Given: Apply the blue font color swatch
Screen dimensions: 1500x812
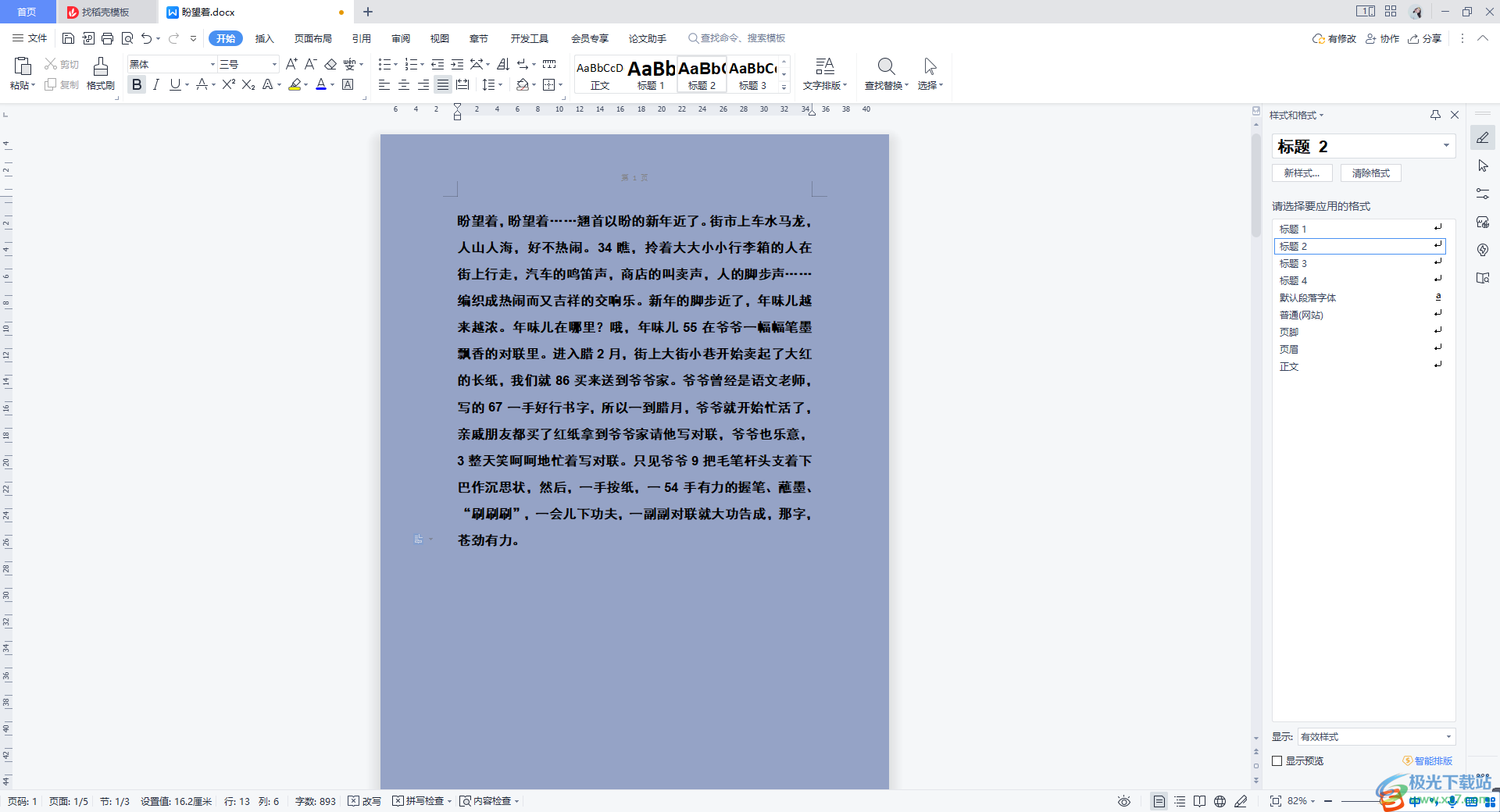Looking at the screenshot, I should 320,84.
